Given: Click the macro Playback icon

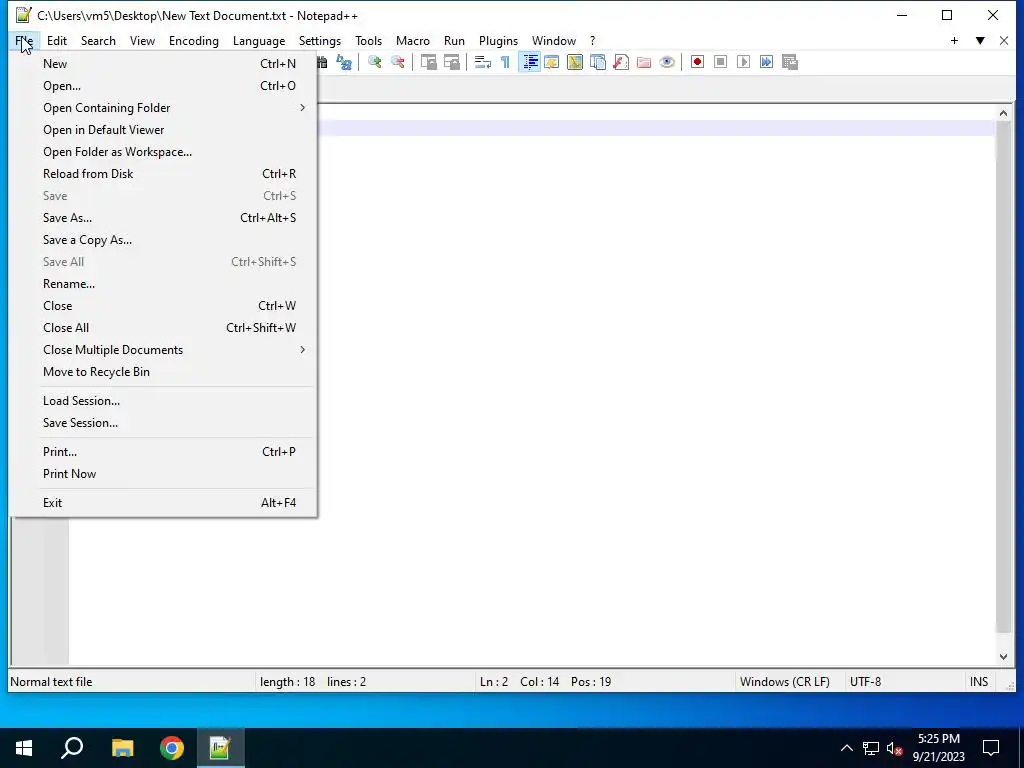Looking at the screenshot, I should pos(743,62).
